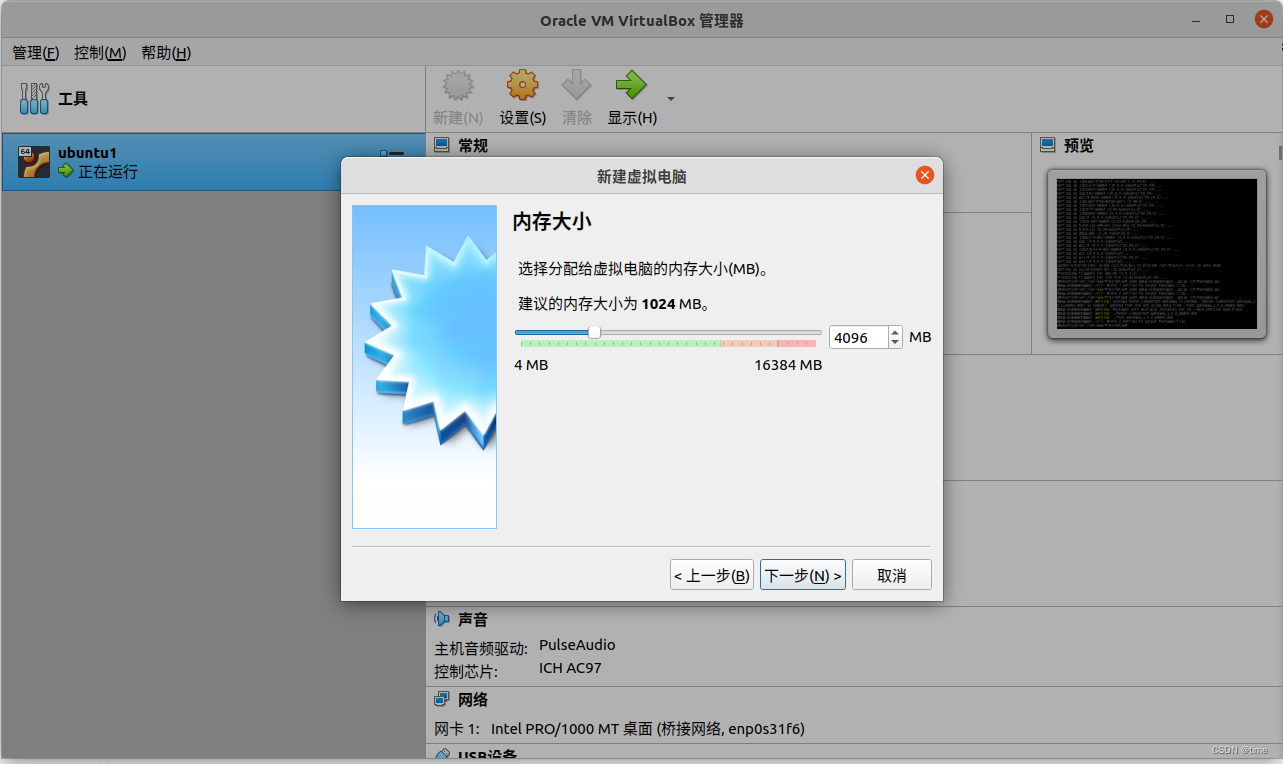Screen dimensions: 1283x764
Task: Click the memory slider track near 16384 MB
Action: 817,333
